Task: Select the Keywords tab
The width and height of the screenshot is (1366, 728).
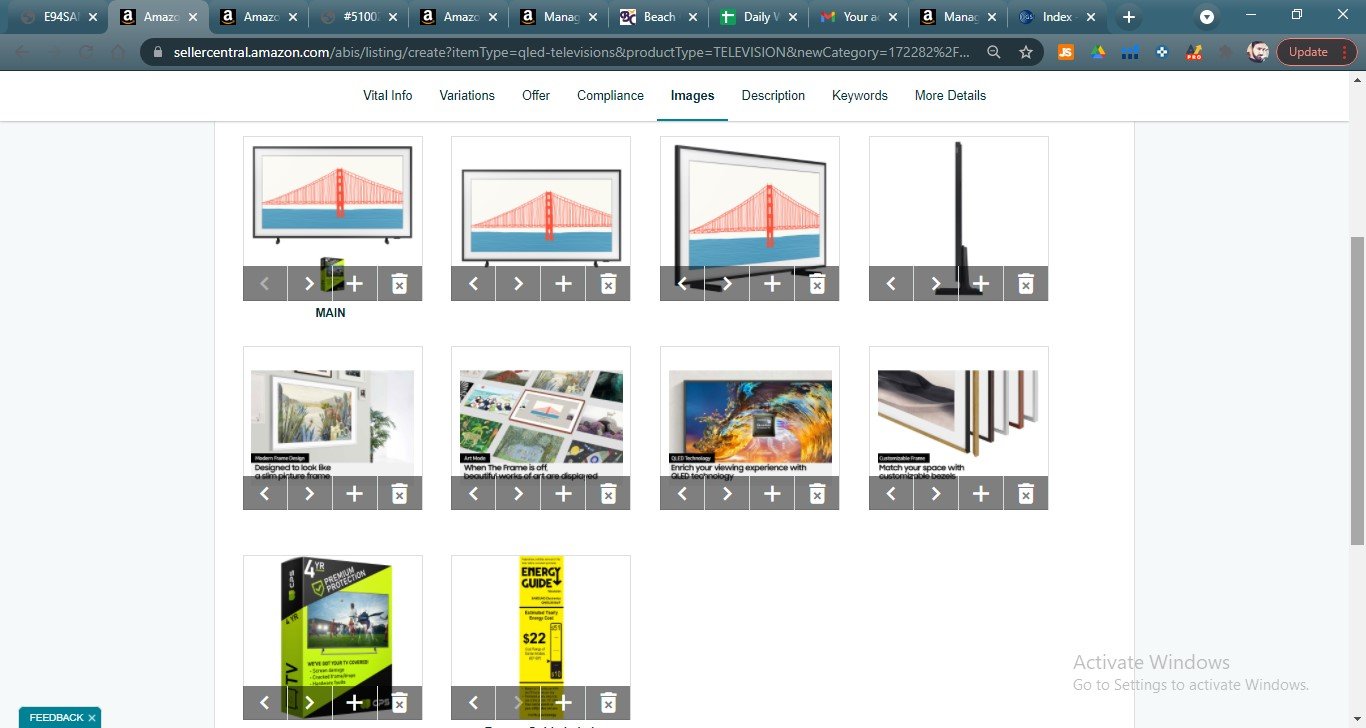Action: 859,96
